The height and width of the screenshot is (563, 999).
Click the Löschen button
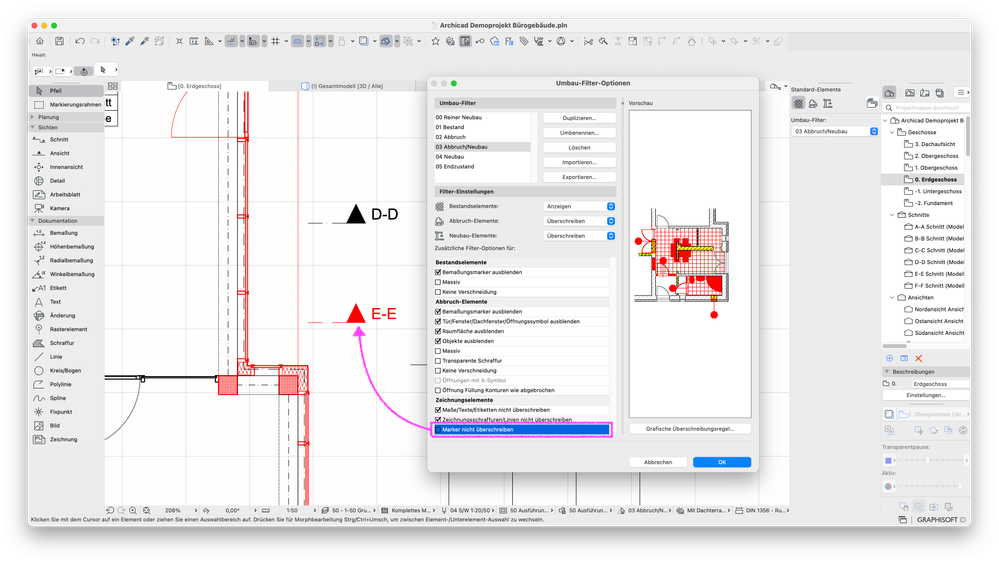pyautogui.click(x=579, y=148)
